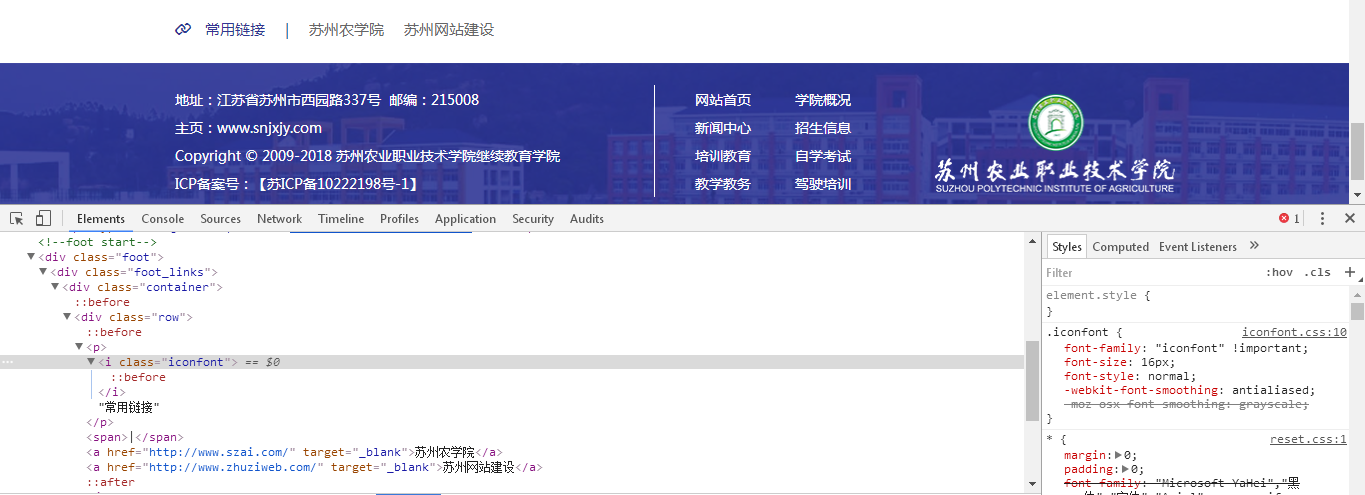1365x495 pixels.
Task: Open 网站首页 footer link
Action: [x=723, y=100]
